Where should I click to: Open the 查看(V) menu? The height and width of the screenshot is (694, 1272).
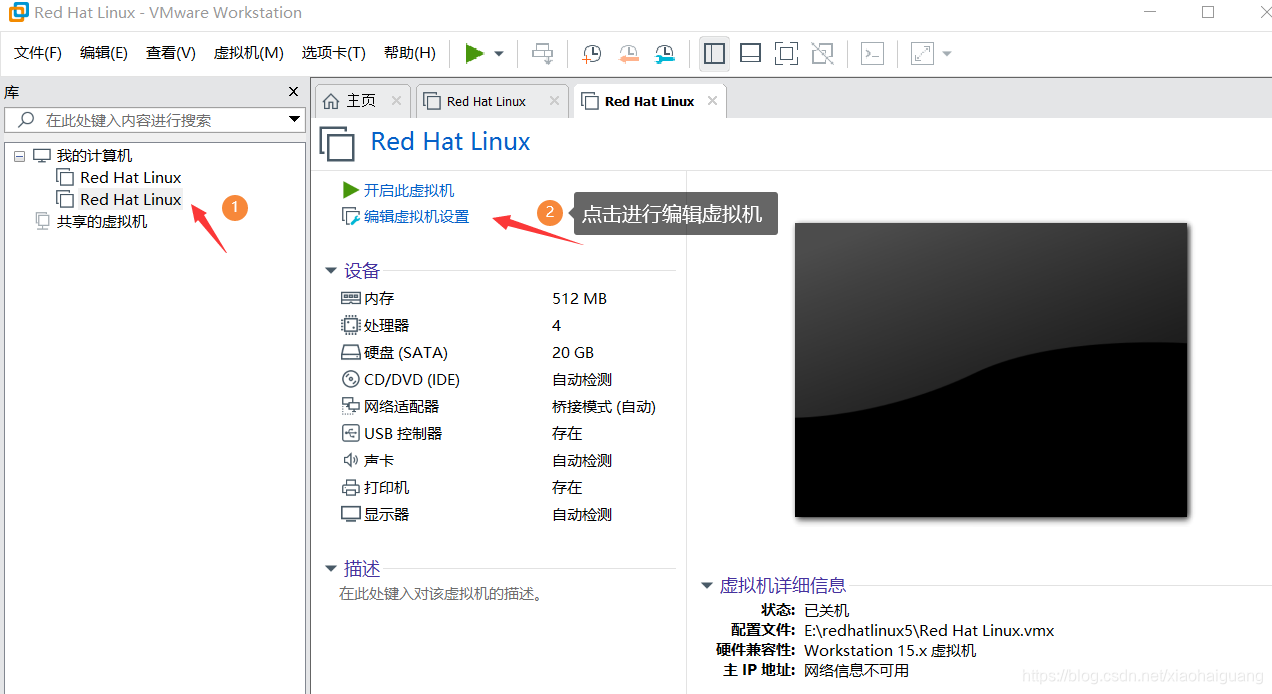coord(171,53)
